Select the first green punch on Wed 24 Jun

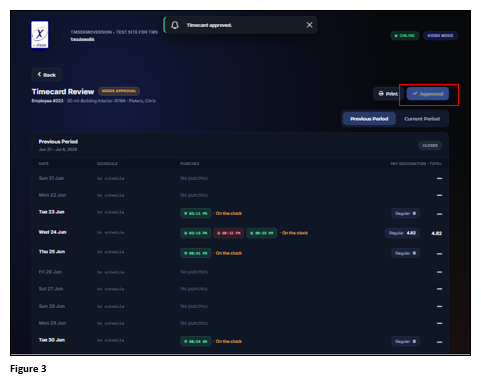pyautogui.click(x=196, y=233)
